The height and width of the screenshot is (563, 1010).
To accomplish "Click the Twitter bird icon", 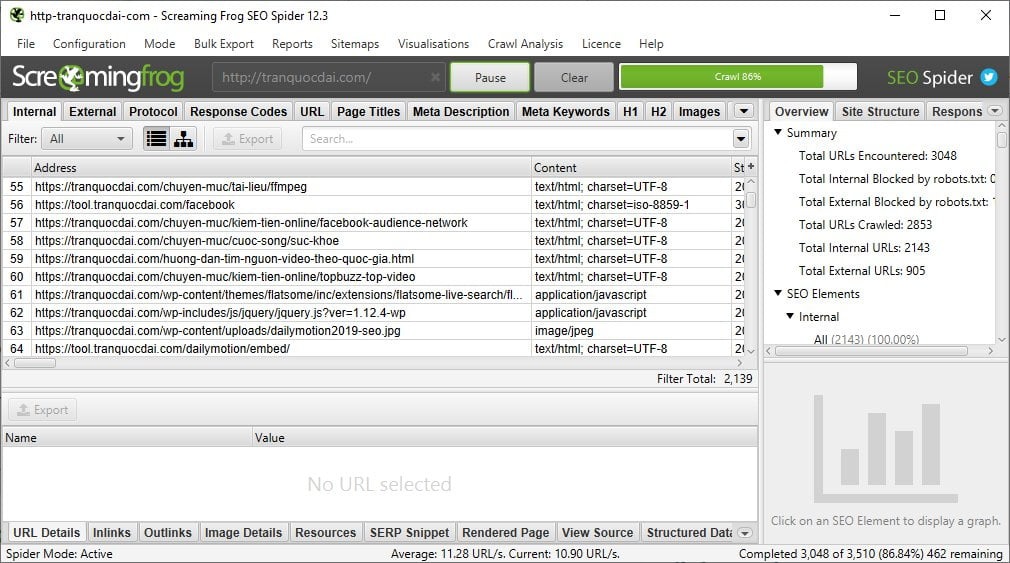I will coord(988,78).
